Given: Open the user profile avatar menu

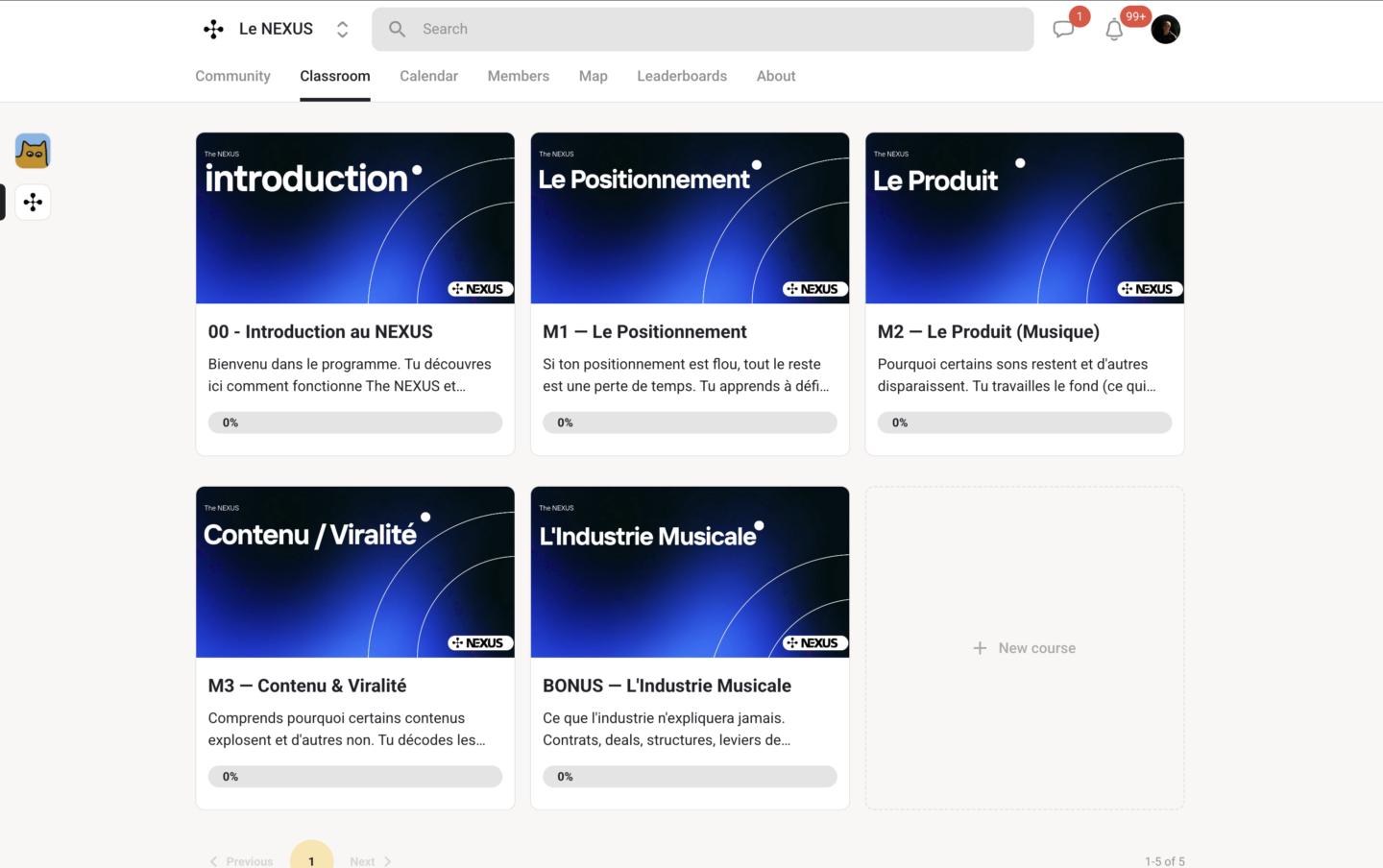Looking at the screenshot, I should (1165, 29).
